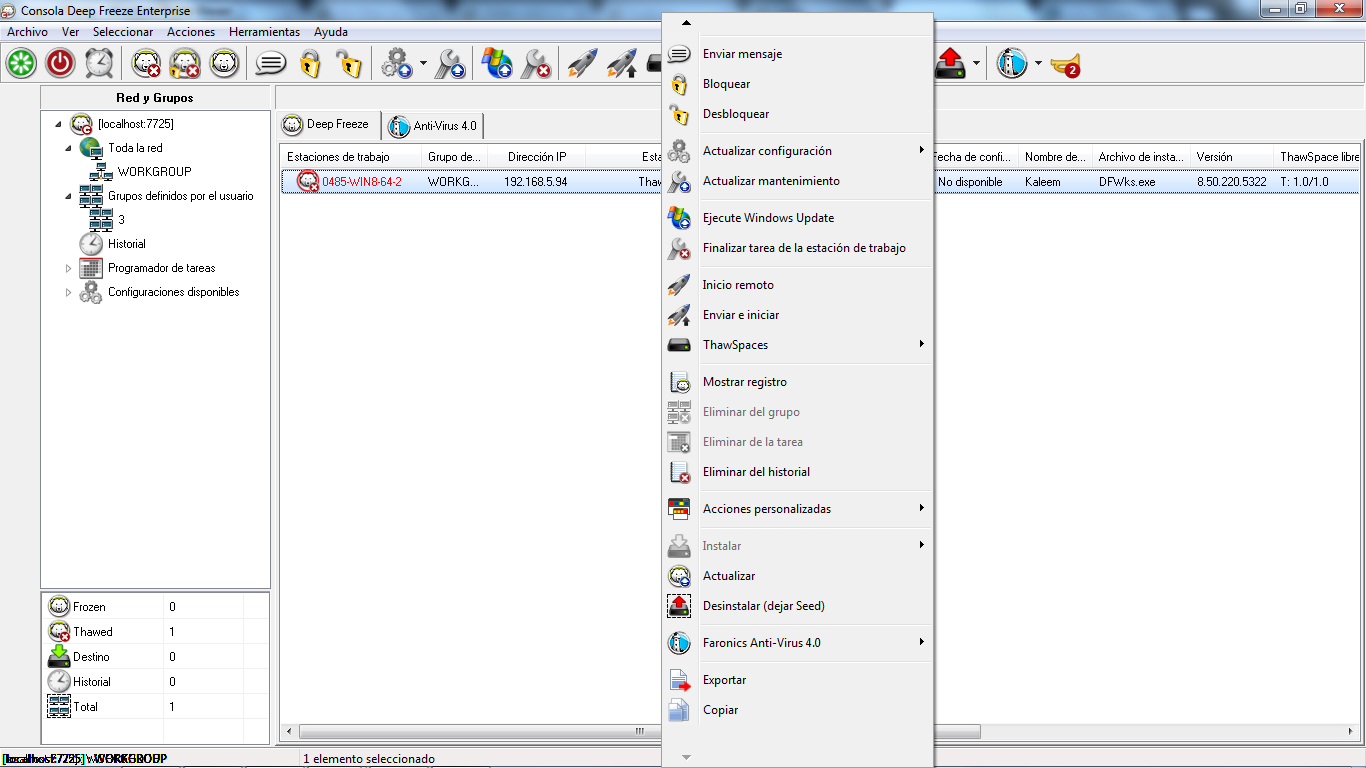Click the lighthouse Anti-Virus toolbar icon
The width and height of the screenshot is (1366, 768).
tap(1012, 64)
